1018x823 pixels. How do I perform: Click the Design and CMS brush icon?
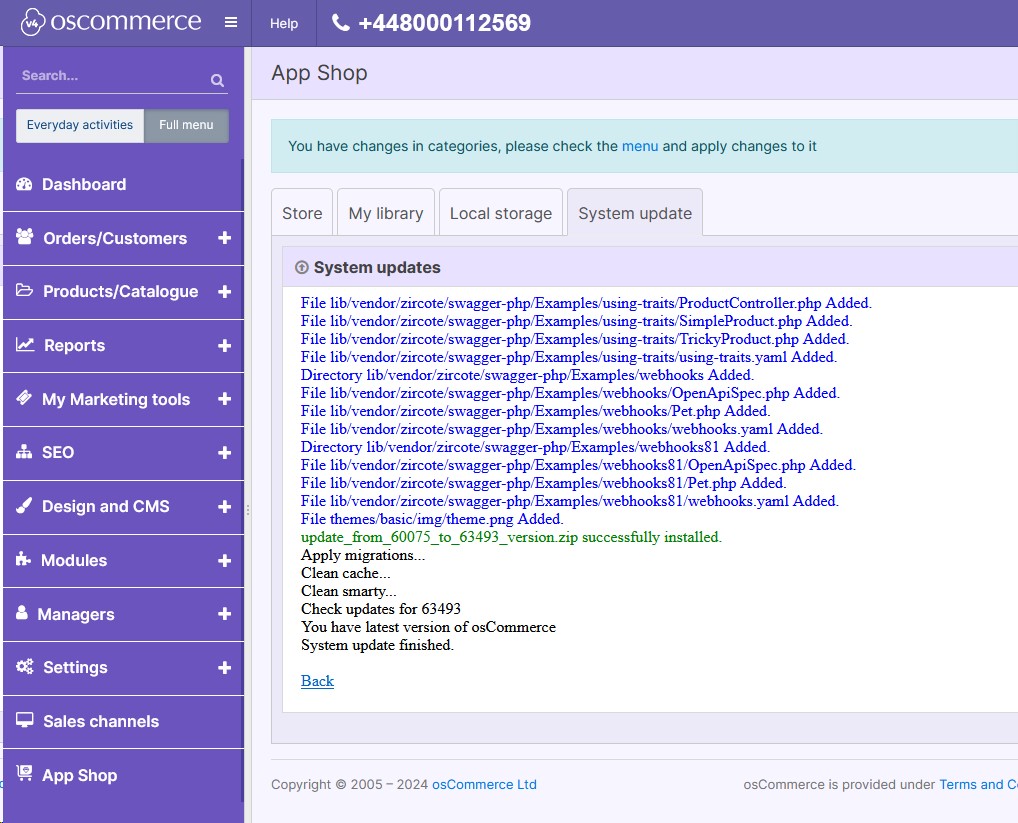tap(24, 505)
